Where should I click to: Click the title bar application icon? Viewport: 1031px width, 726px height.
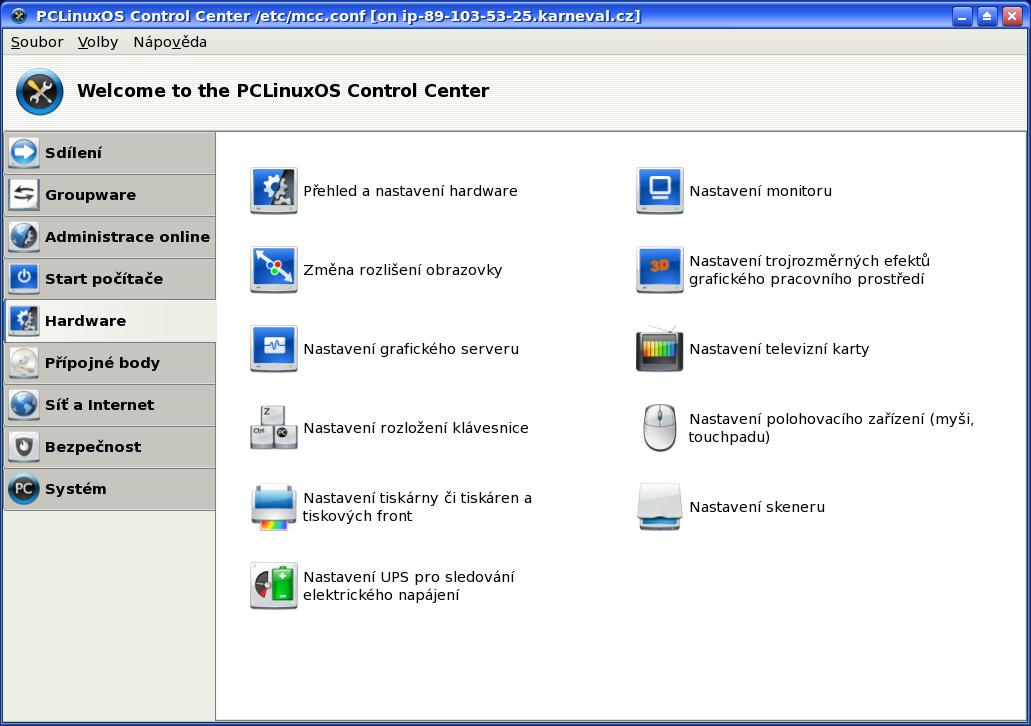click(x=19, y=15)
